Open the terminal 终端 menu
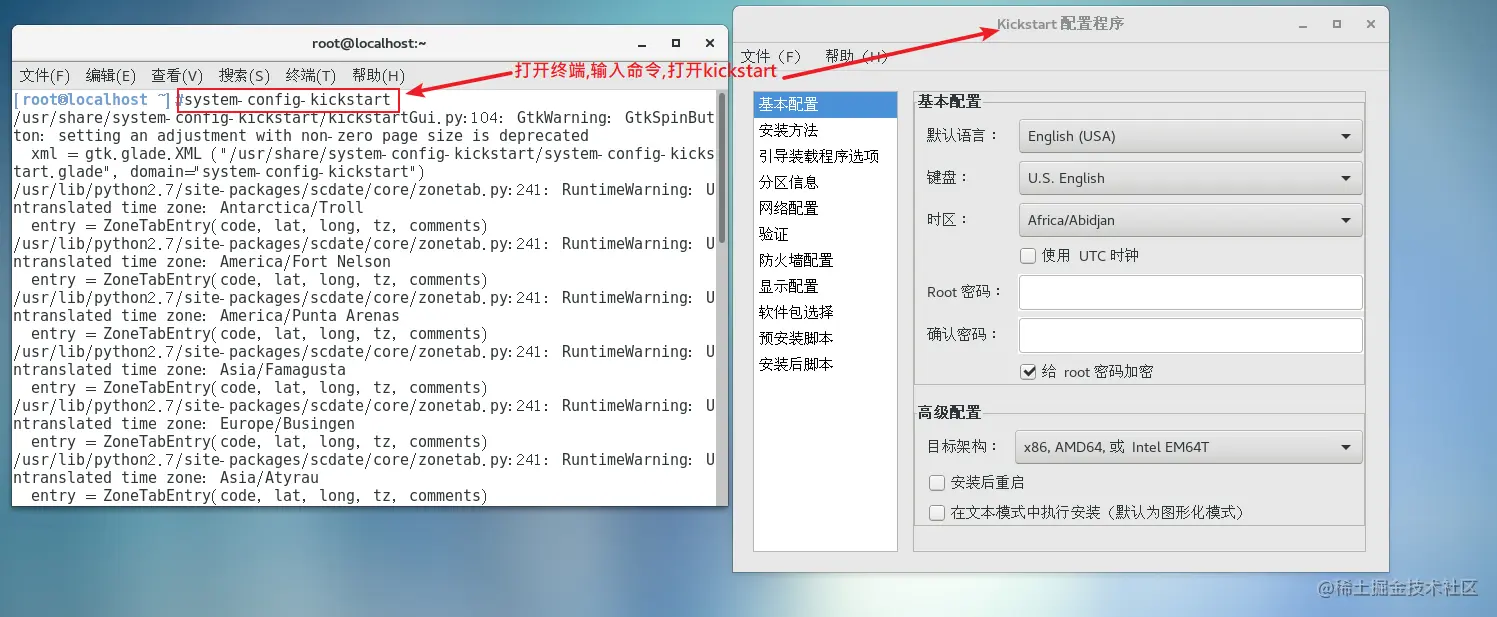The image size is (1497, 617). pos(310,75)
